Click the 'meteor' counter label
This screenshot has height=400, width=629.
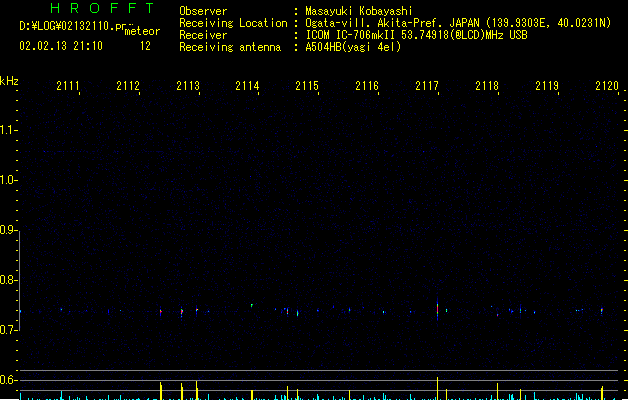[142, 31]
